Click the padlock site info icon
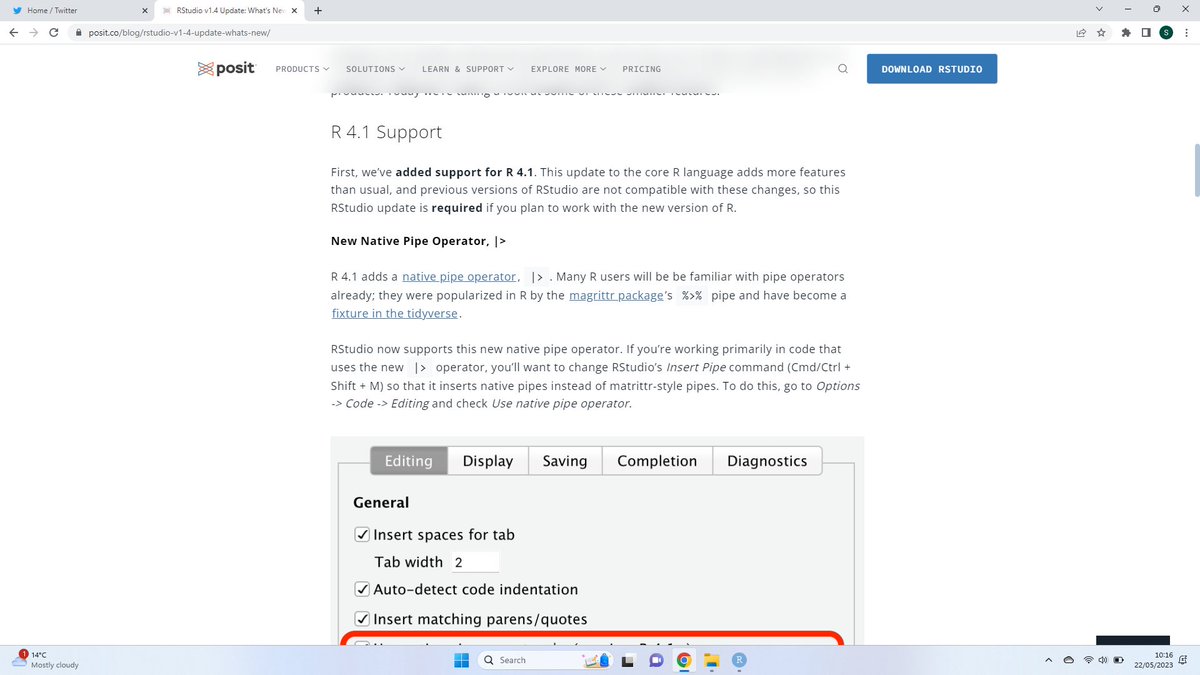Viewport: 1200px width, 675px height. [79, 32]
